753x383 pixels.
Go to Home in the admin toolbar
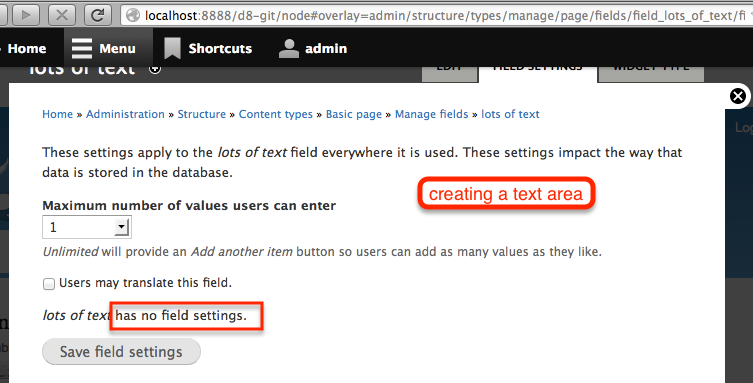tap(26, 48)
